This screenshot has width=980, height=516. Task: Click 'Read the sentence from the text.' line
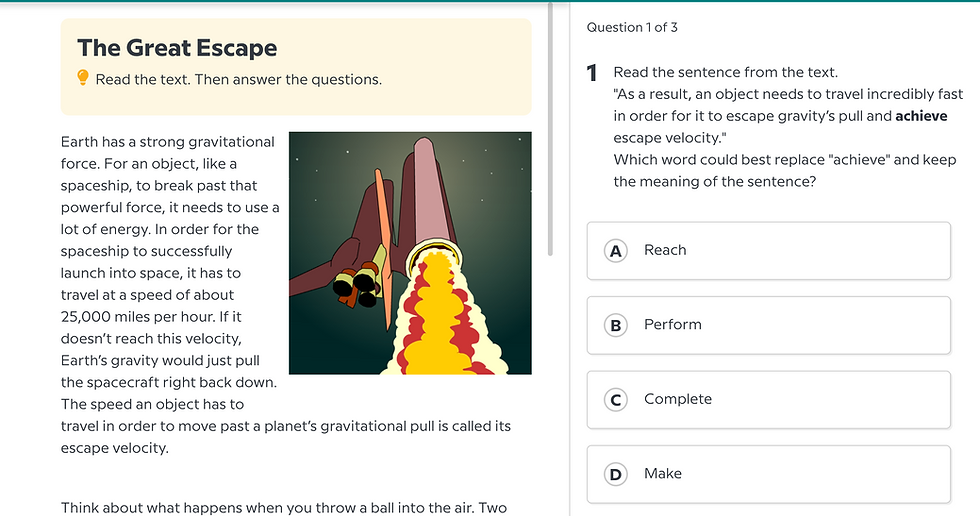pos(726,72)
